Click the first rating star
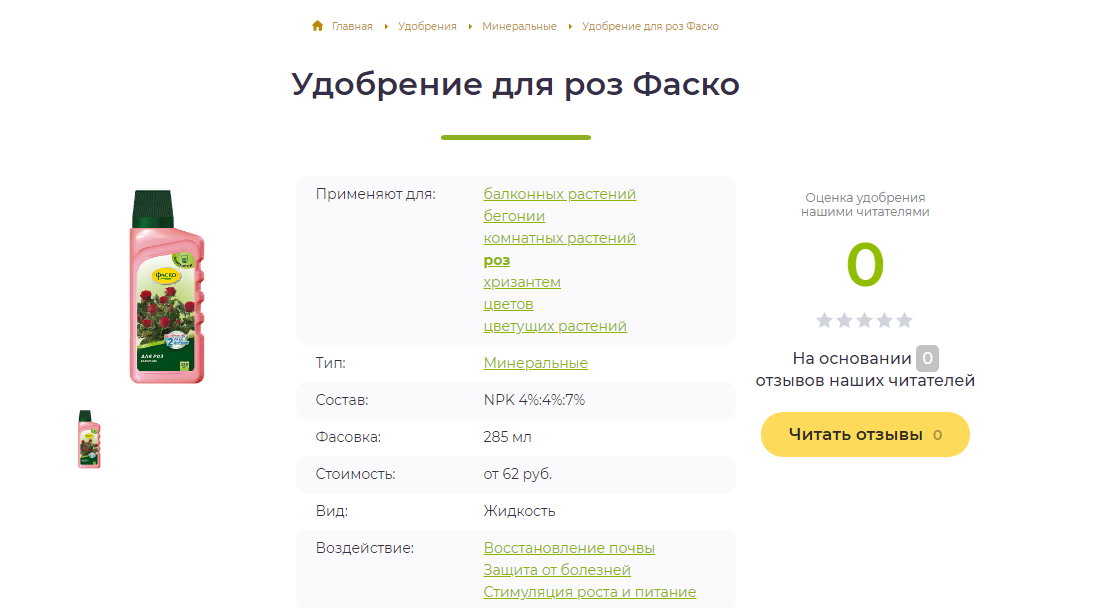1100x608 pixels. 824,320
